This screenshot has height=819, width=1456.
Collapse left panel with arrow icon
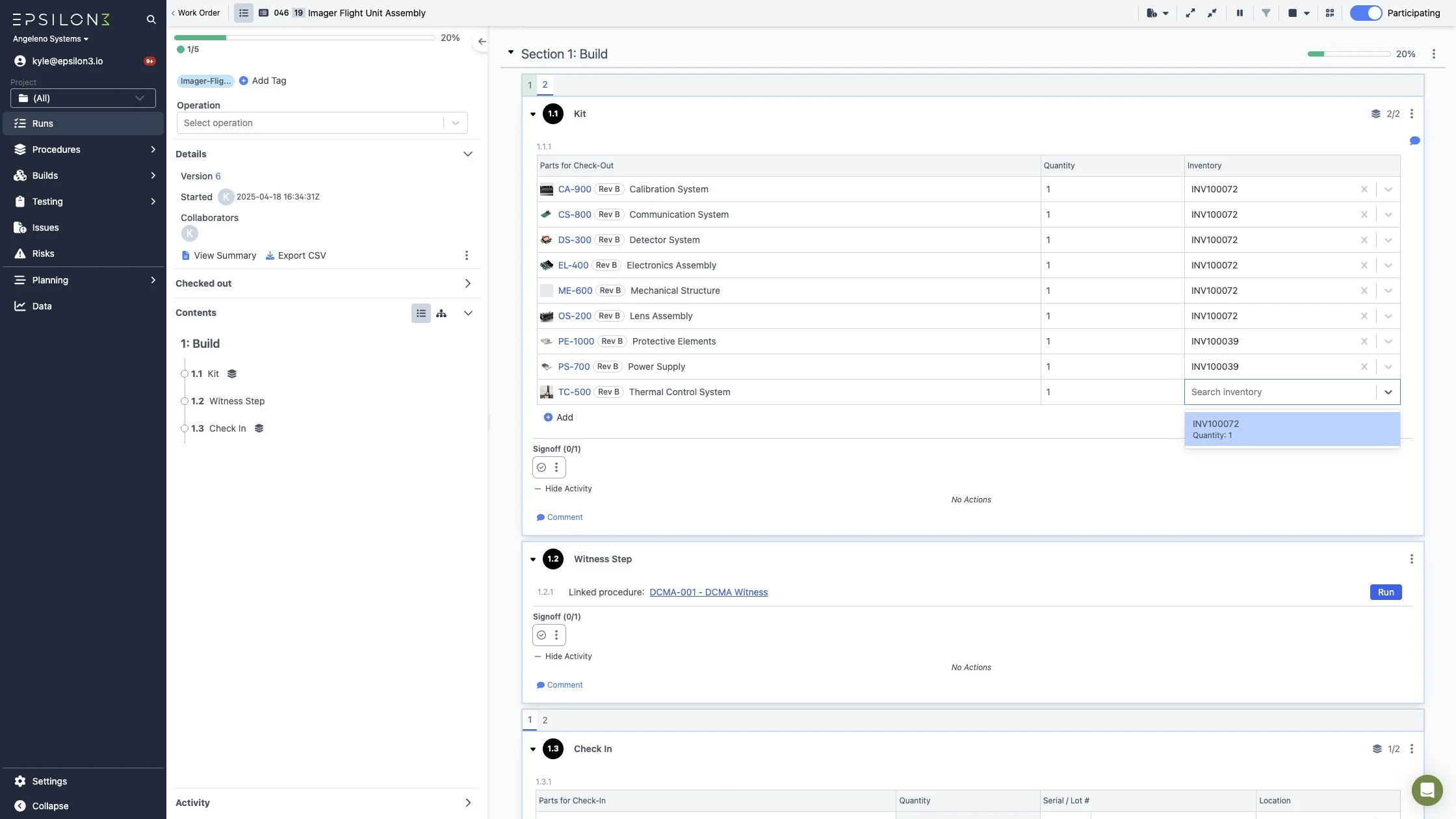click(x=482, y=42)
